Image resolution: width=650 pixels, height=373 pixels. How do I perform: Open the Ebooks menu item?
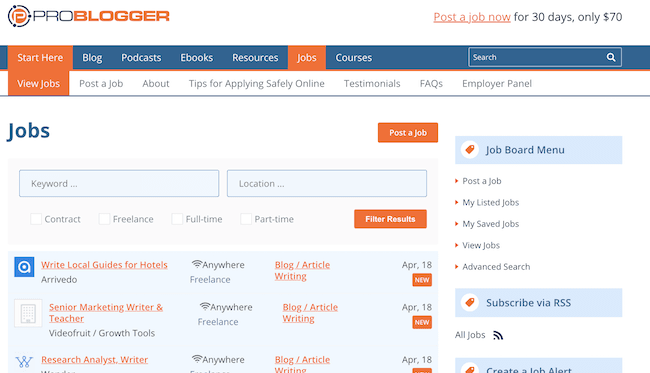[x=196, y=58]
